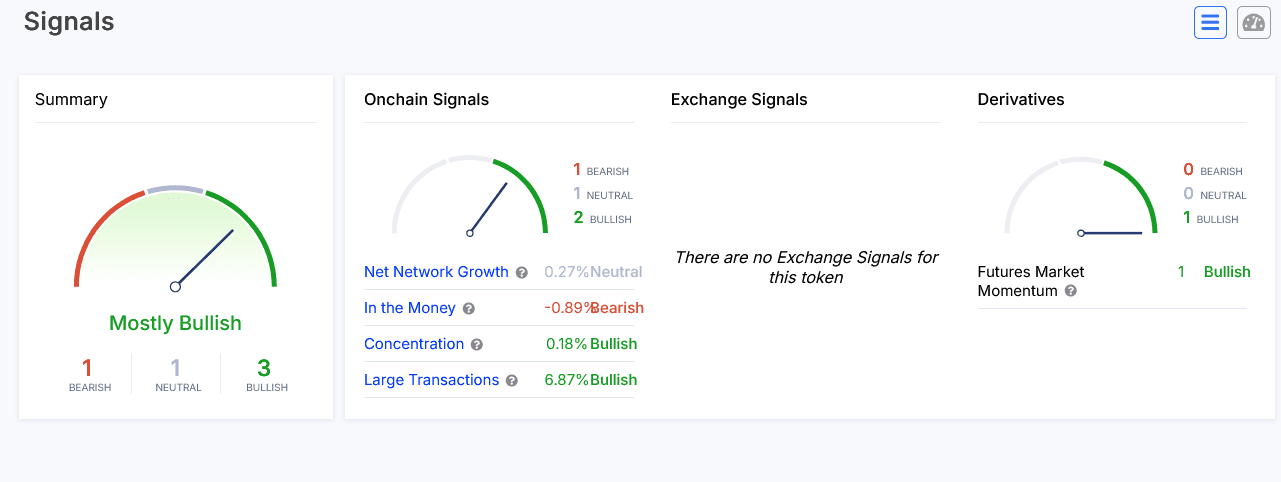Screen dimensions: 1281x482
Task: Click the bearish count in Summary
Action: (87, 369)
